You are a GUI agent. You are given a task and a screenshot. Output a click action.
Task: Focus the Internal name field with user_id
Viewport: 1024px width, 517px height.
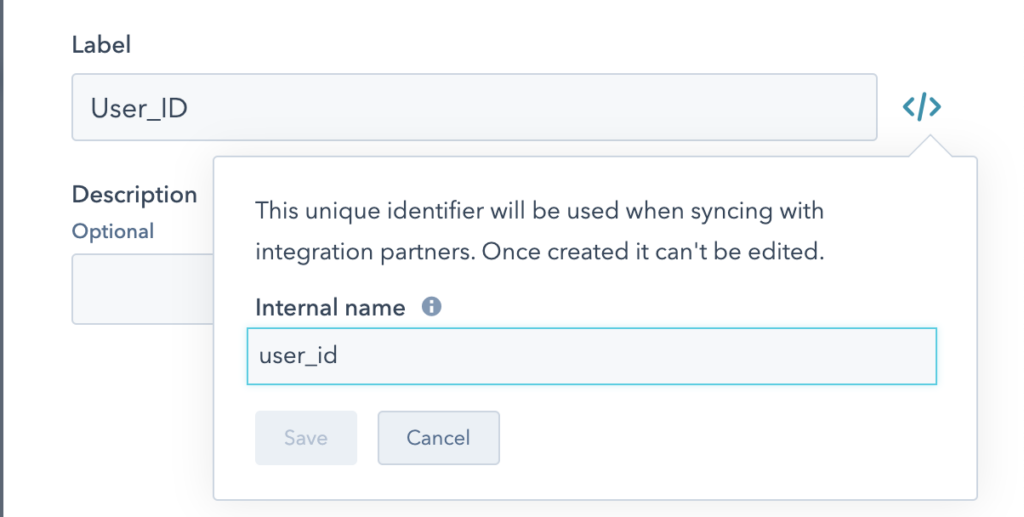(x=592, y=356)
